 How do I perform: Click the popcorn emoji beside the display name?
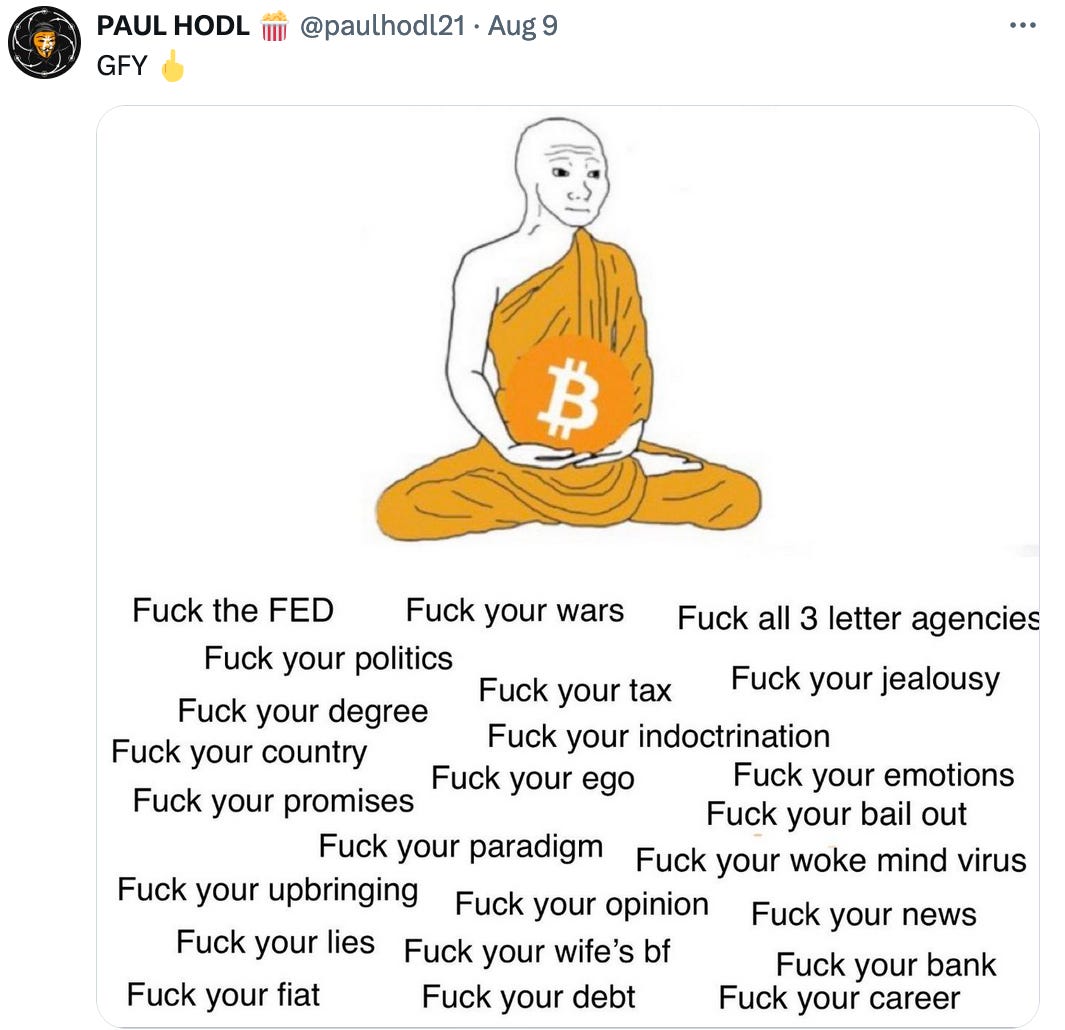pyautogui.click(x=274, y=26)
